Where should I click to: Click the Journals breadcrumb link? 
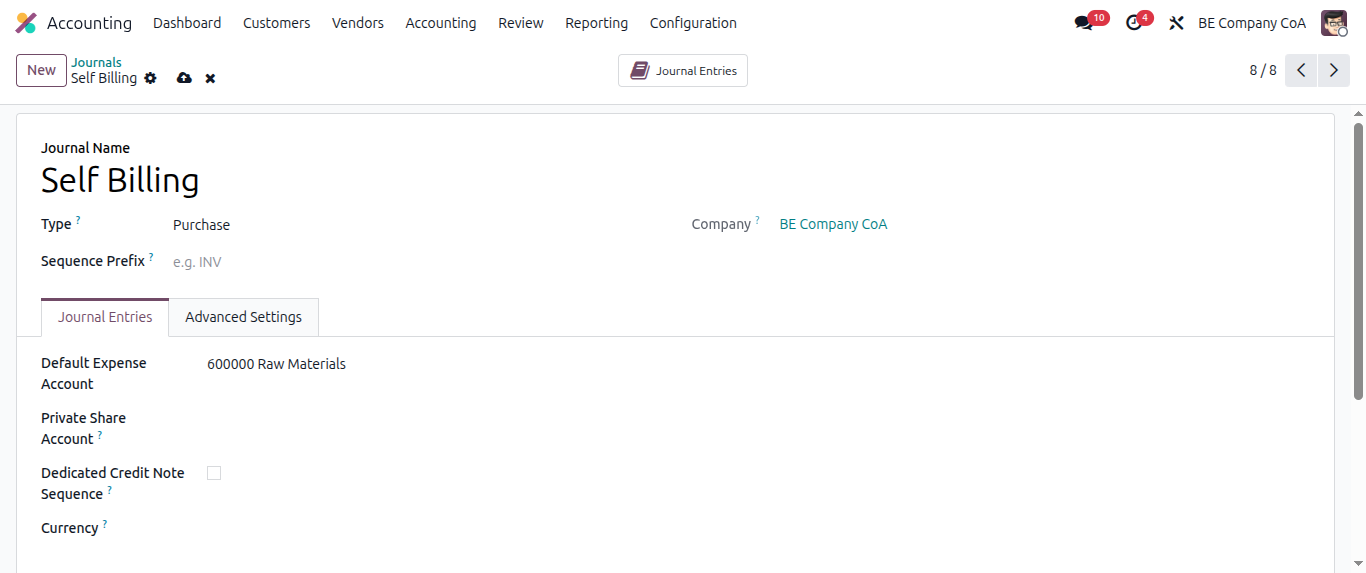(96, 62)
